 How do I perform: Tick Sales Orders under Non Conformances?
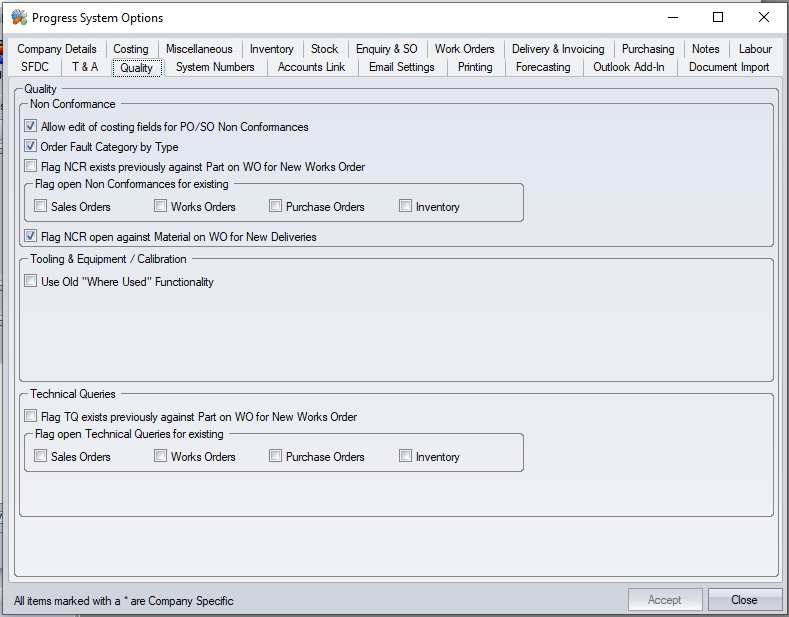41,207
